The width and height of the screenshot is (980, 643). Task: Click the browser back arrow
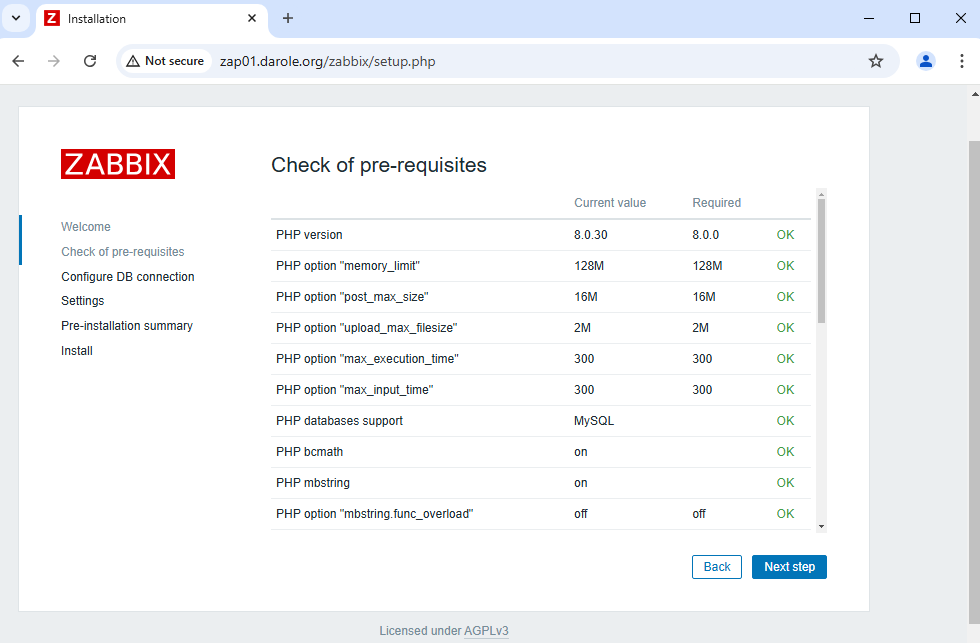19,61
